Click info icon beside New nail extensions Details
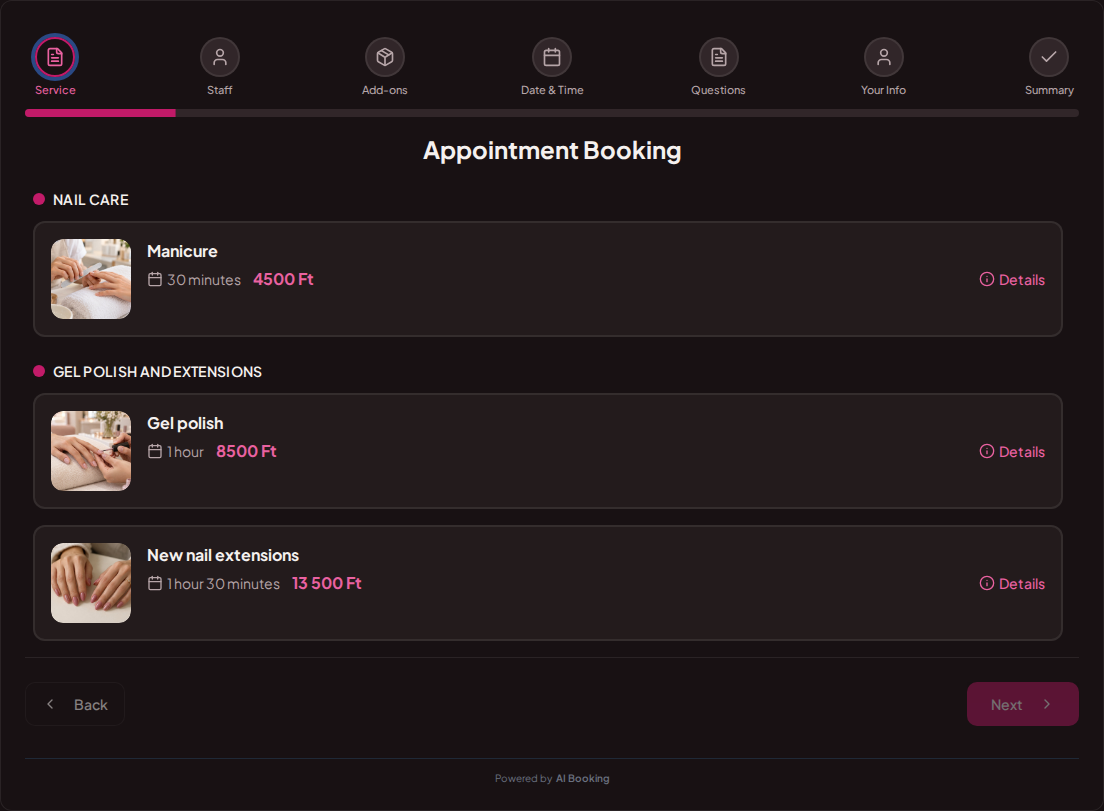This screenshot has height=811, width=1104. point(986,583)
